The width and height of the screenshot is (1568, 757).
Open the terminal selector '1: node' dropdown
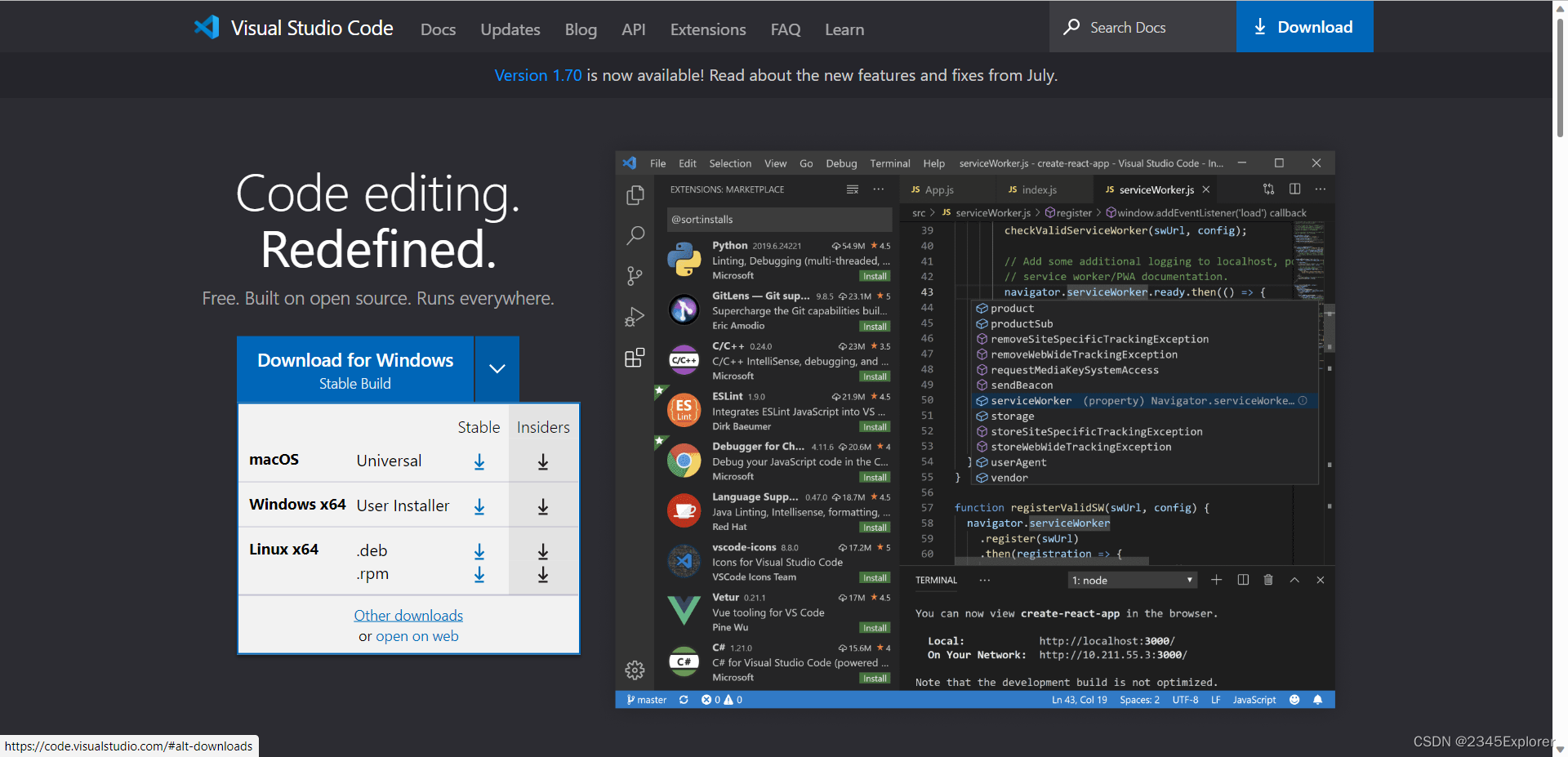coord(1133,580)
